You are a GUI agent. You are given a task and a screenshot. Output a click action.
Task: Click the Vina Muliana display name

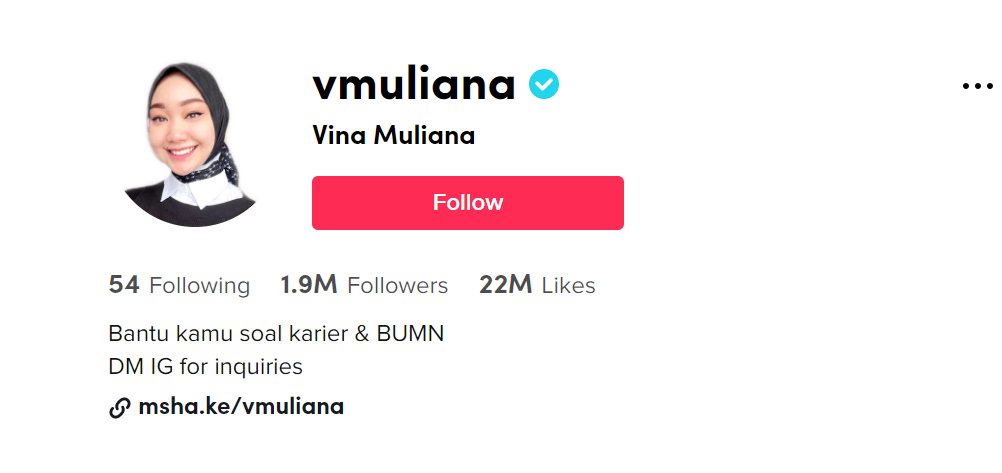394,136
